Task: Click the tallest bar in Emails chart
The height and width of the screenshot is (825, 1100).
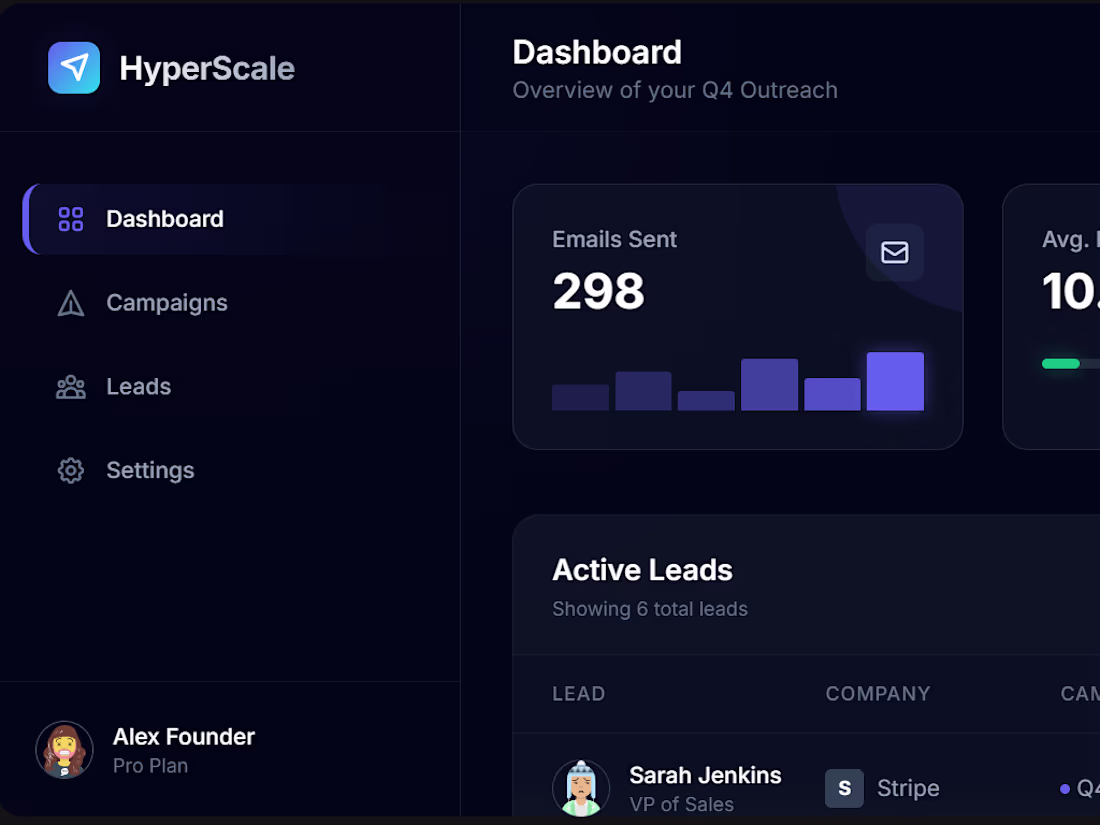Action: (895, 381)
